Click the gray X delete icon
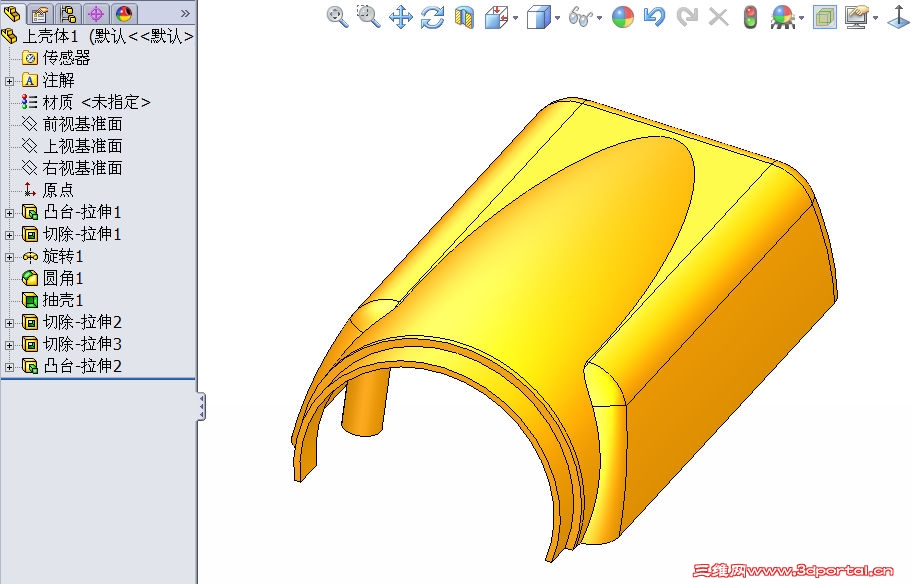913x584 pixels. (719, 17)
